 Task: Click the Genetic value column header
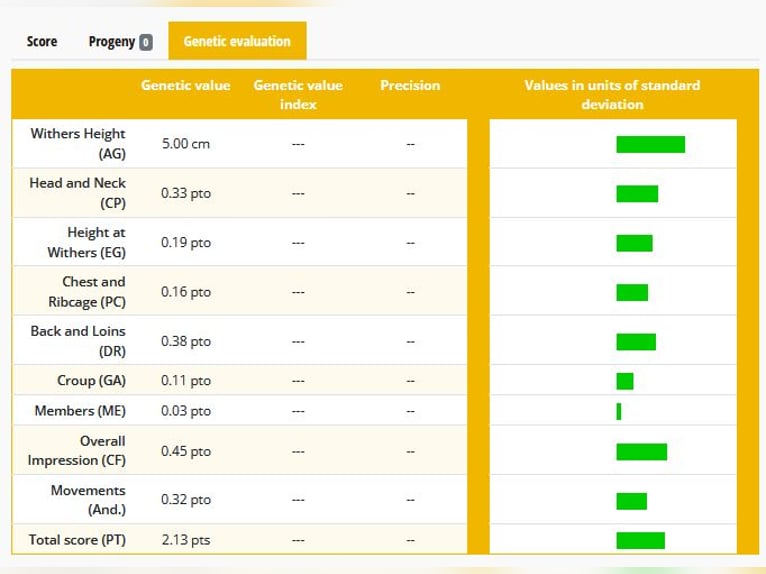[x=186, y=85]
